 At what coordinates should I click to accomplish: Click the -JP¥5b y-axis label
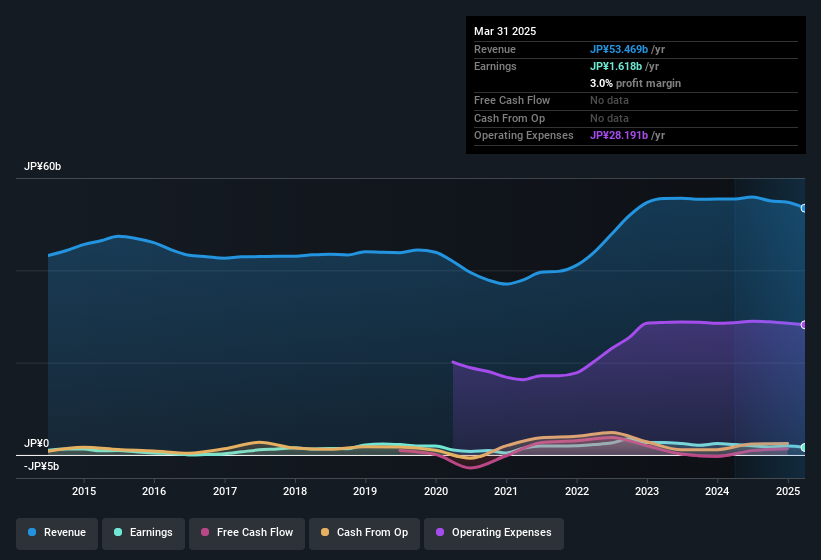(x=41, y=466)
